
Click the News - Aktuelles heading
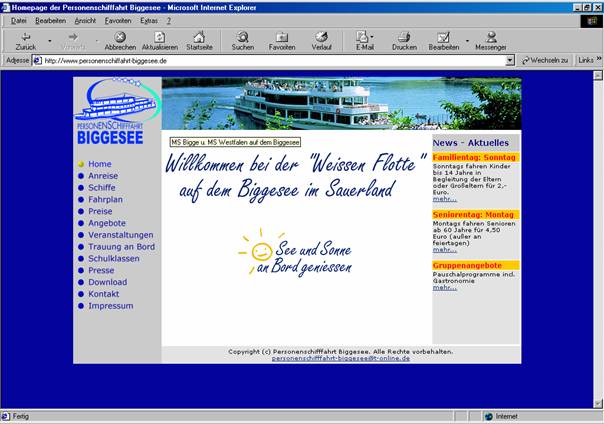(x=471, y=143)
